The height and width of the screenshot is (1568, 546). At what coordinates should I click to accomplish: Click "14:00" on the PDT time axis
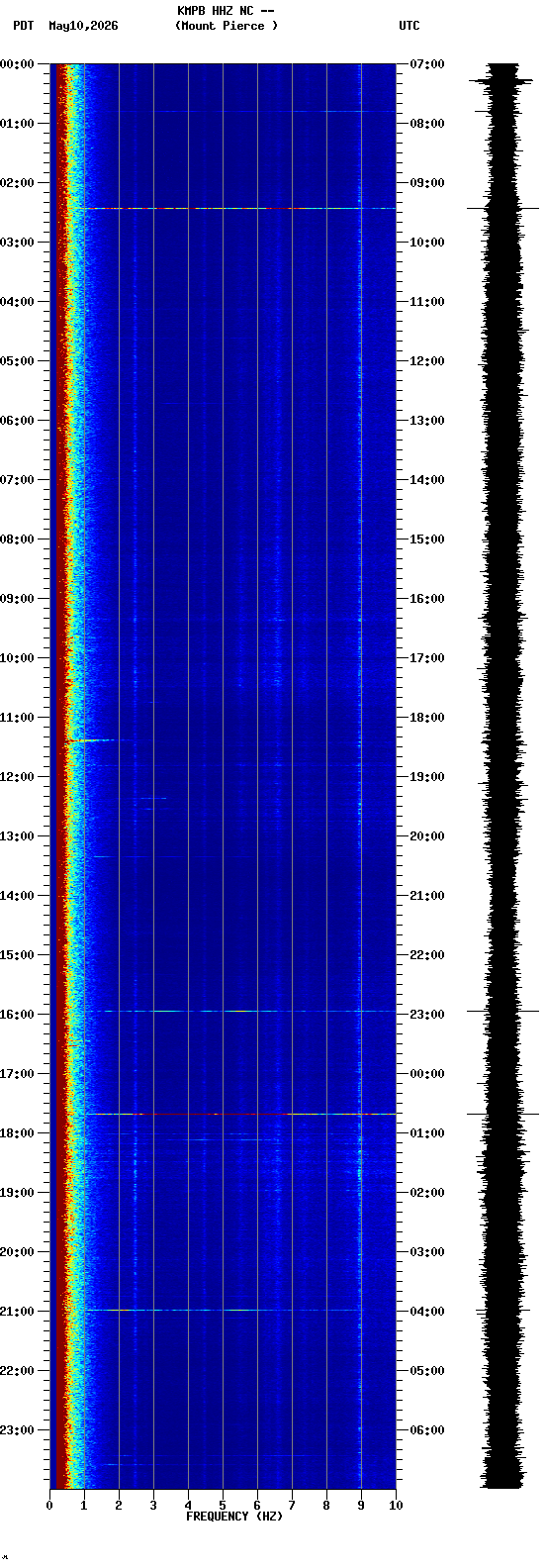tap(18, 896)
